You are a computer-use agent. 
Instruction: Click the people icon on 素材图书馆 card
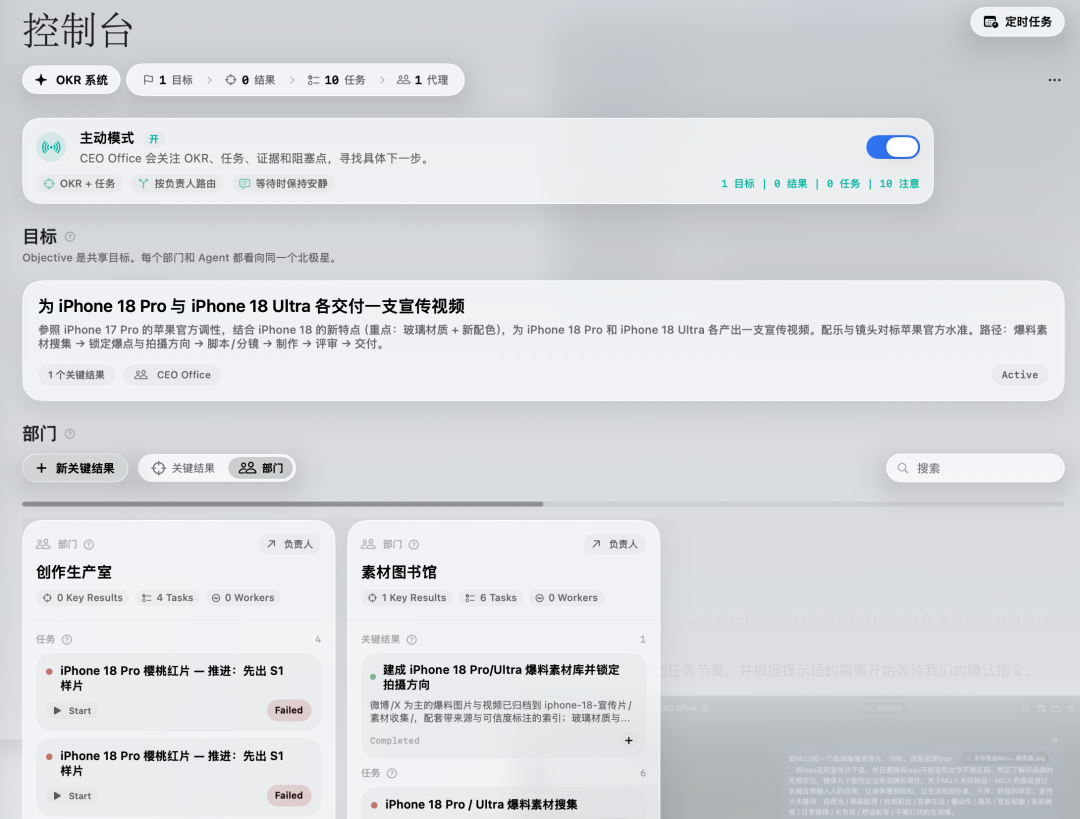click(368, 544)
